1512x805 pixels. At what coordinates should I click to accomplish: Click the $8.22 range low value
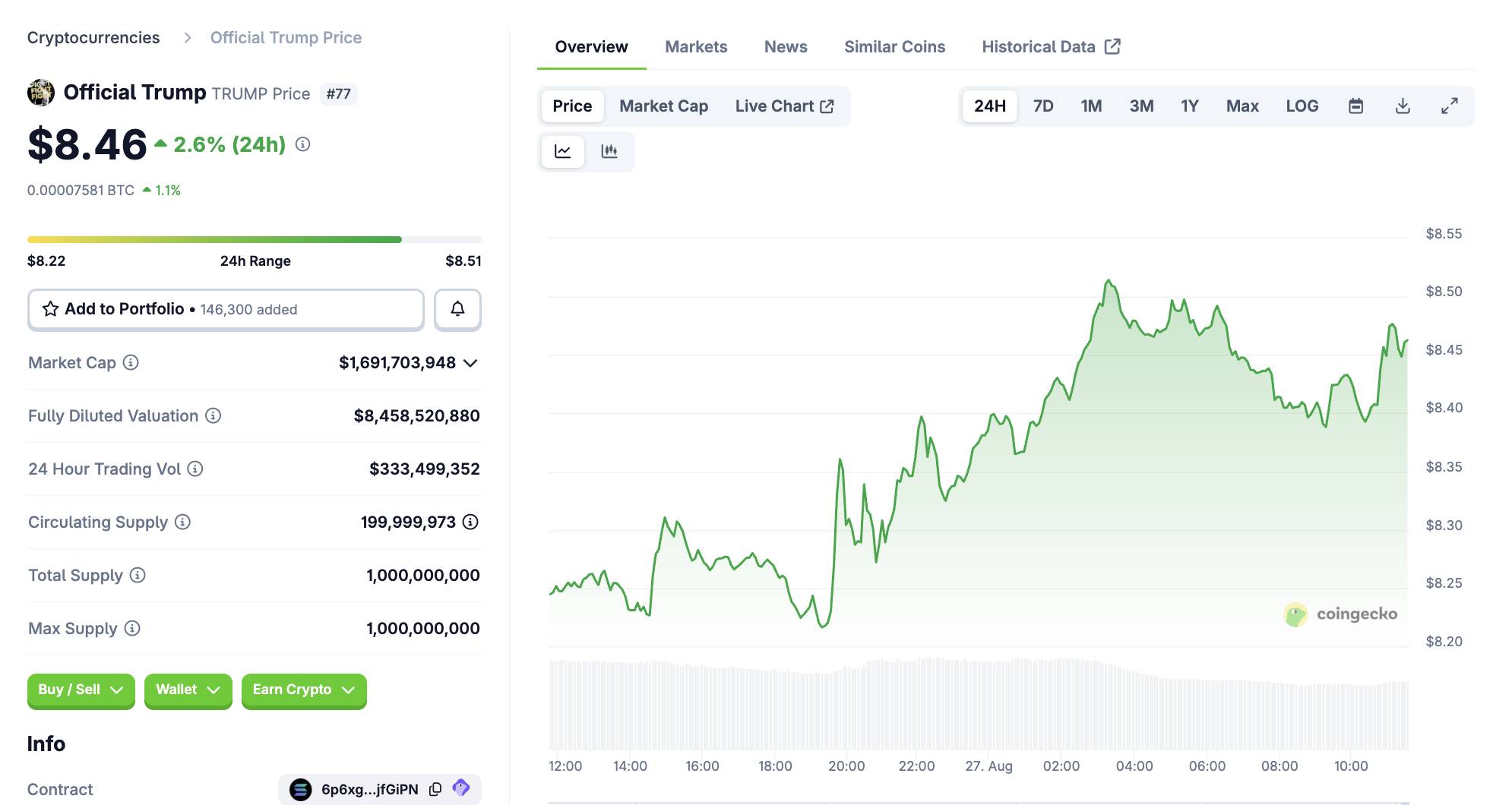46,261
